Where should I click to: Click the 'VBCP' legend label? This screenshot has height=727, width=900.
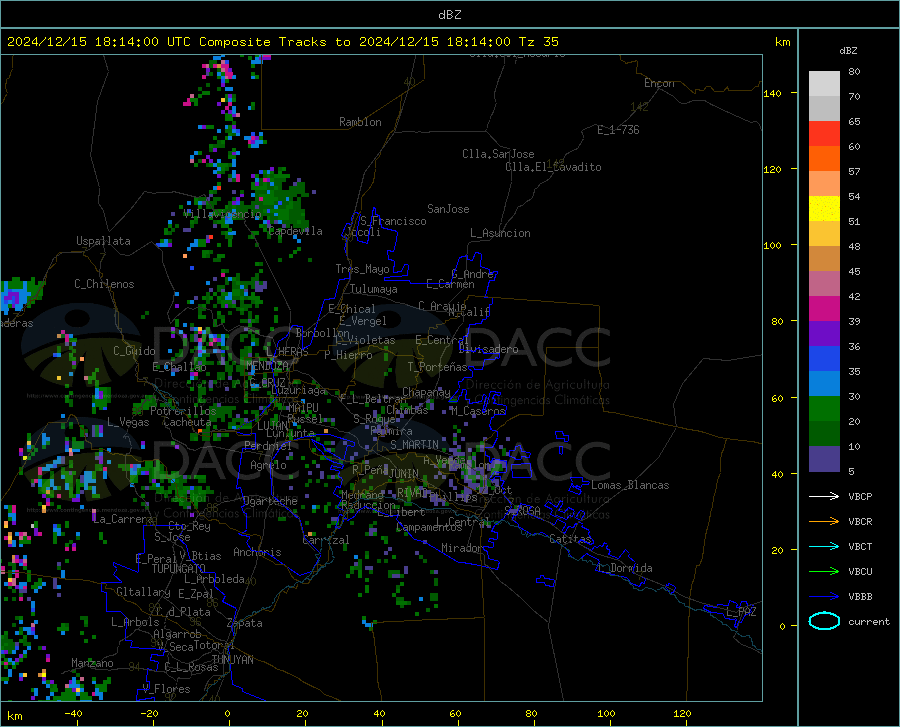pos(860,496)
